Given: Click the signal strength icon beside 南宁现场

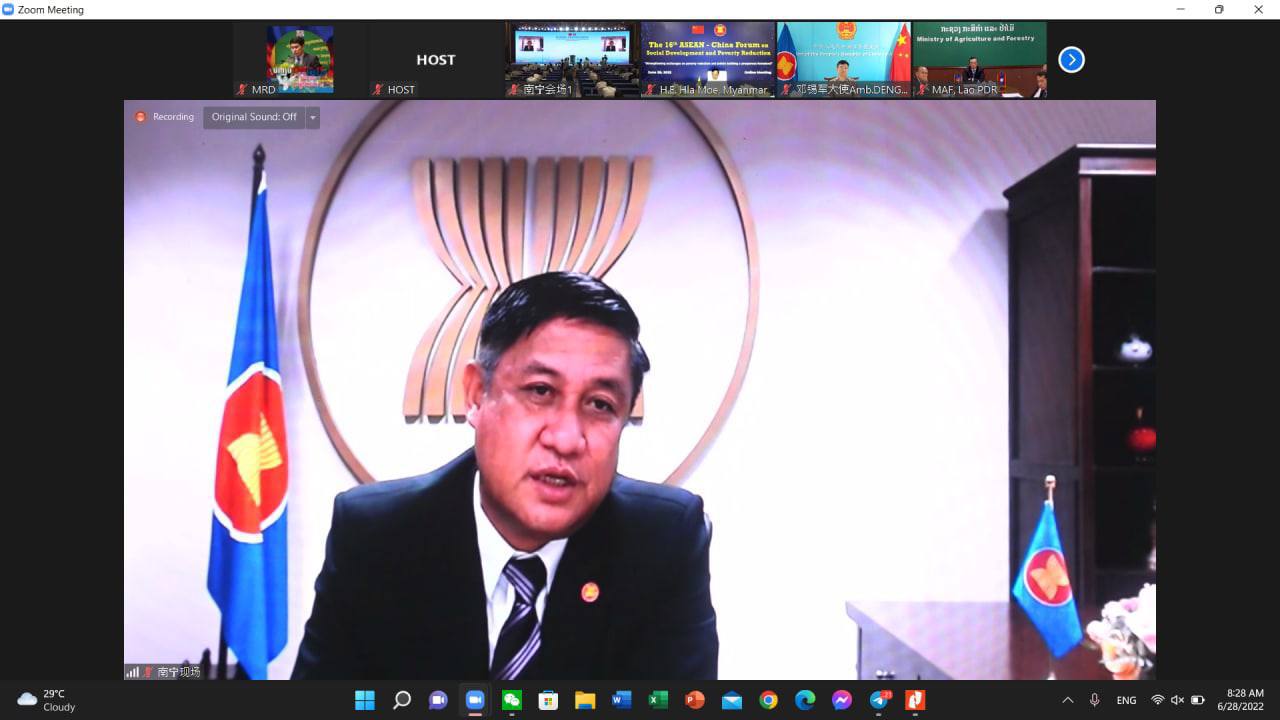Looking at the screenshot, I should point(132,672).
